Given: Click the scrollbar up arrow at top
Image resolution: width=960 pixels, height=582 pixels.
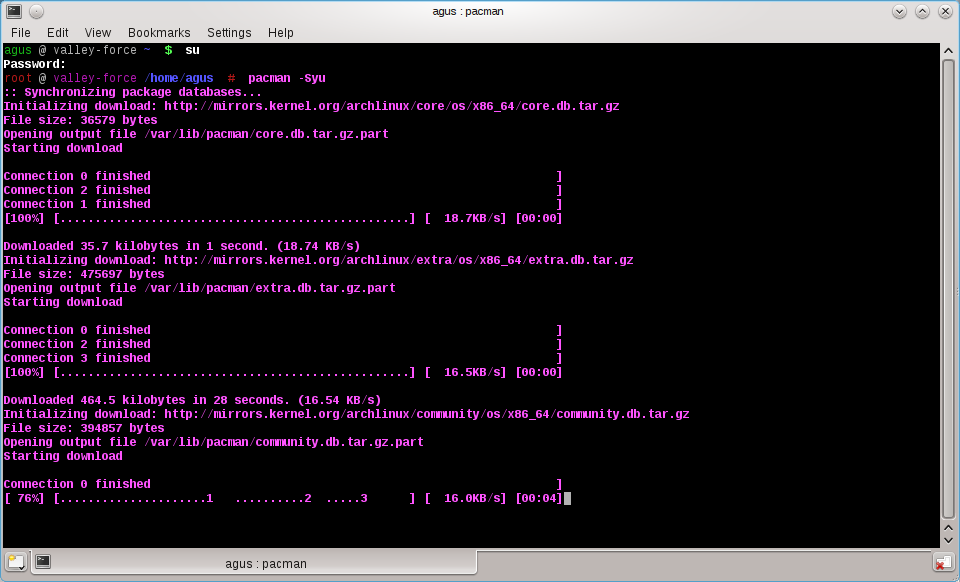Looking at the screenshot, I should tap(948, 51).
